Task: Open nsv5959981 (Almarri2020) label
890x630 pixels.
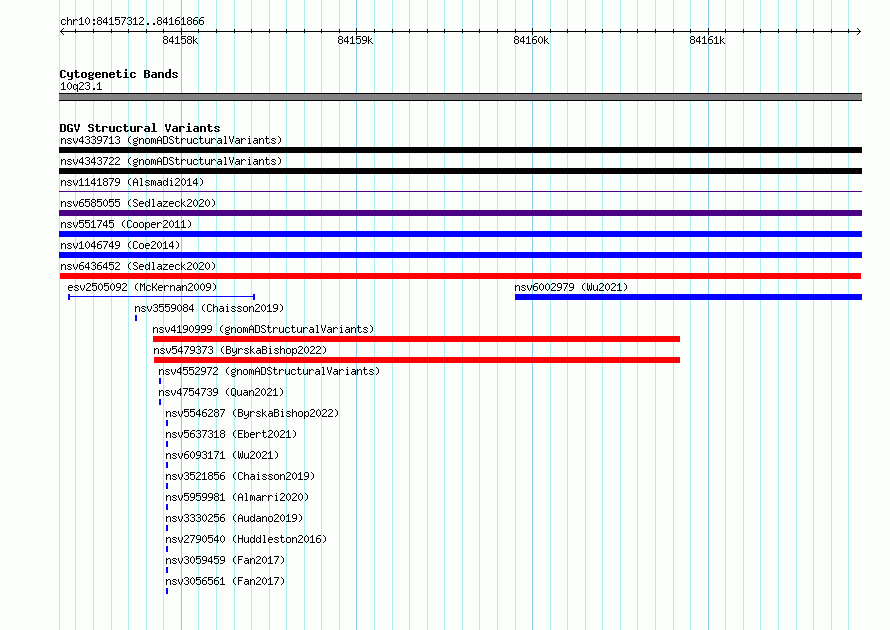Action: click(237, 497)
